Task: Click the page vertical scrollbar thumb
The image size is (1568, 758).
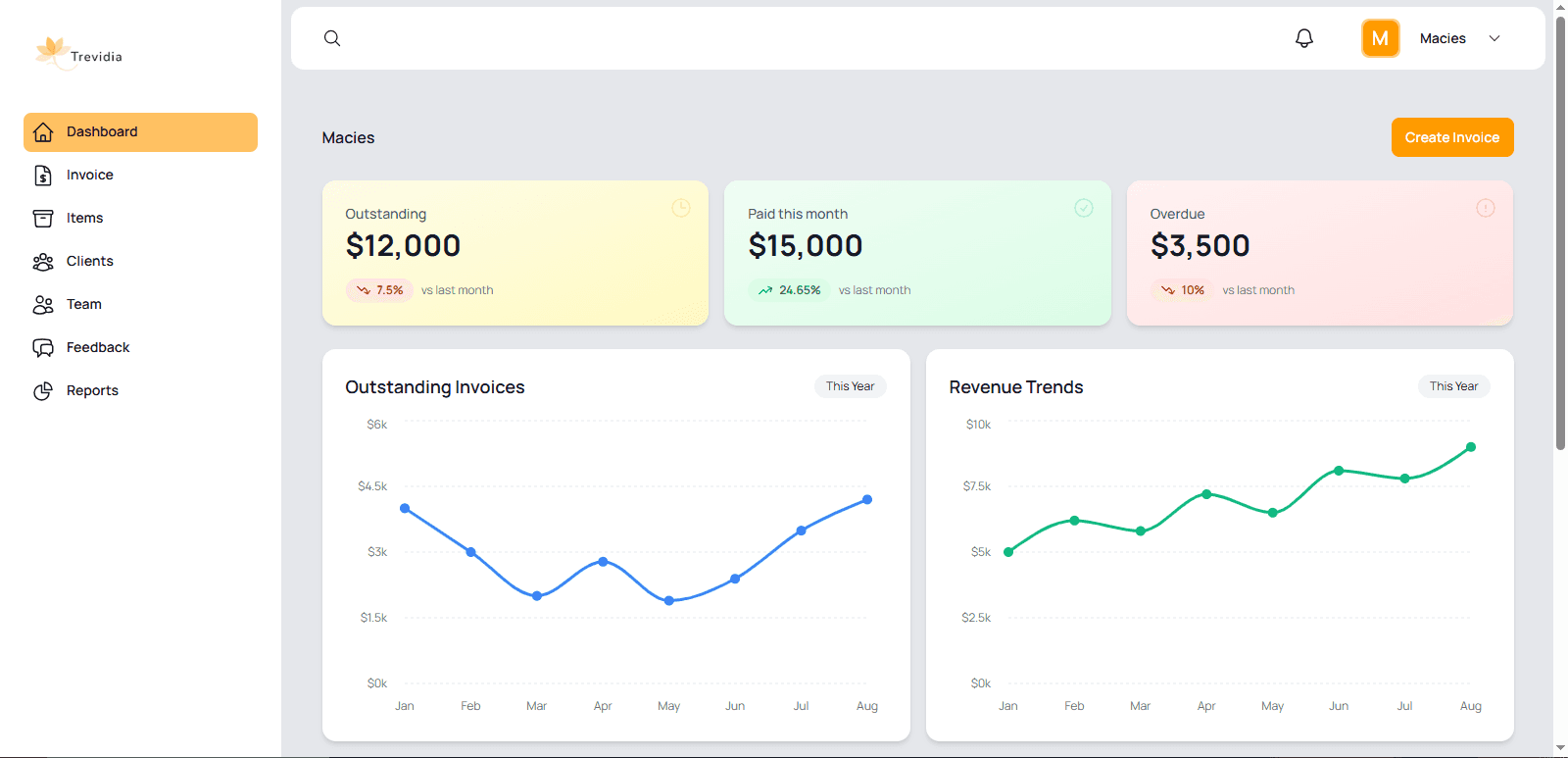Action: [1560, 235]
